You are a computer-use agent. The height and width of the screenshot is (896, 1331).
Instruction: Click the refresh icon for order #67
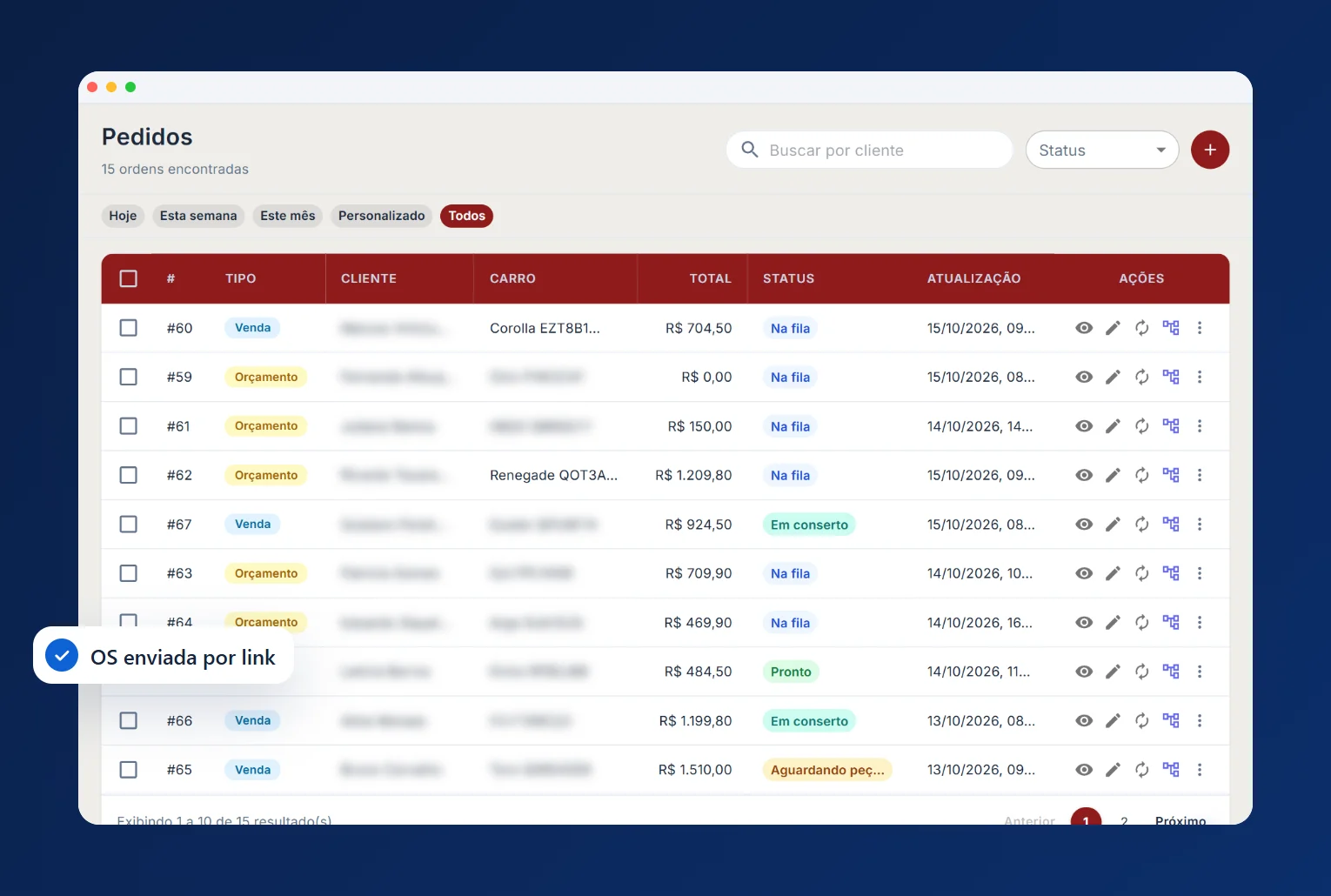[1142, 525]
